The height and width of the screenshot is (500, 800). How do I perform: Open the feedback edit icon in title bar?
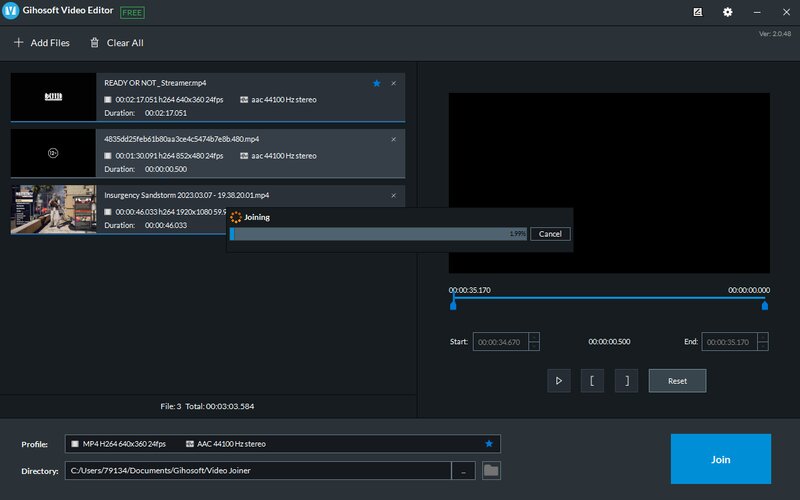point(698,12)
